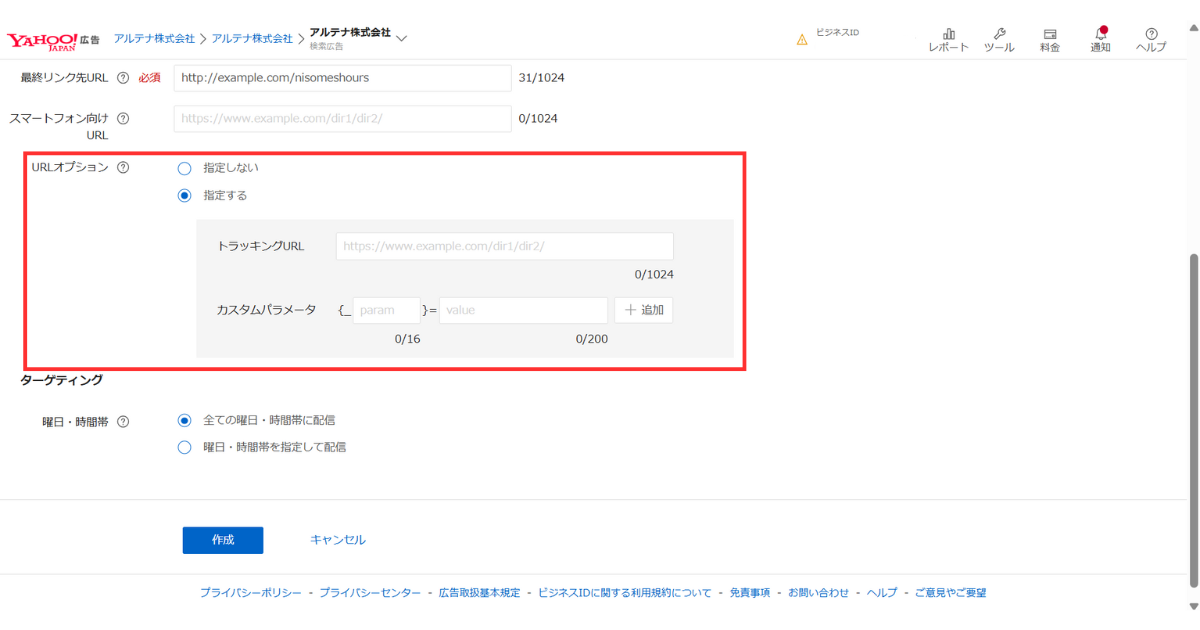Click help icon next to 曜日・時間帯
This screenshot has width=1200, height=630.
point(123,422)
